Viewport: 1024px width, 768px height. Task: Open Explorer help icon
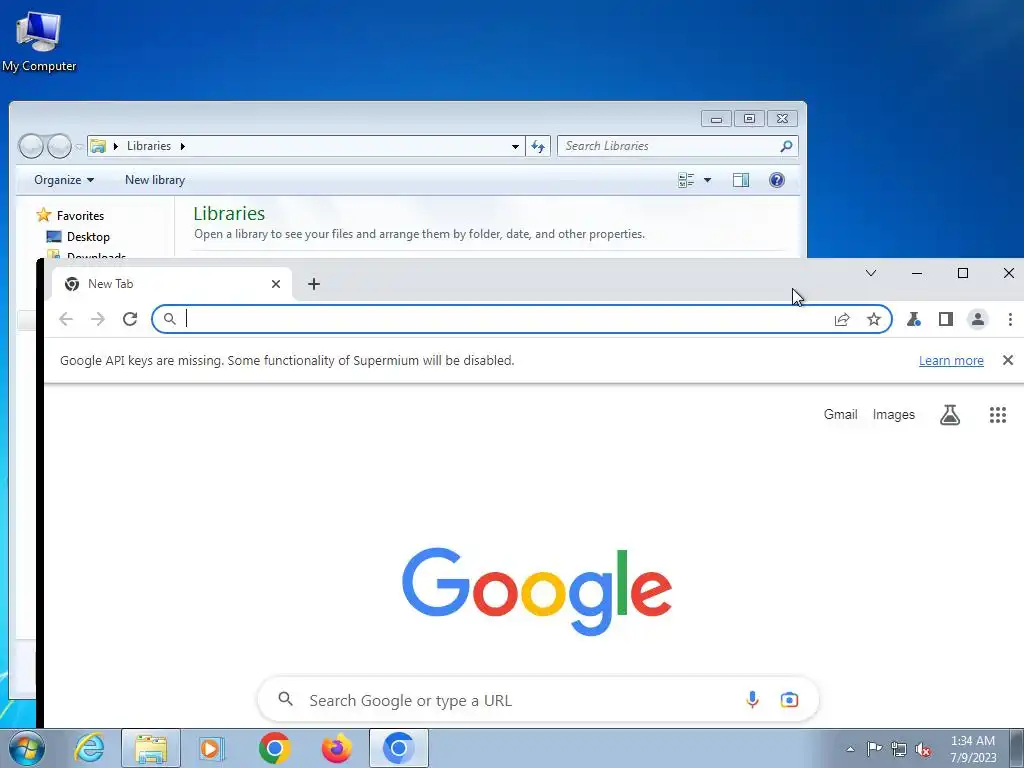tap(776, 180)
